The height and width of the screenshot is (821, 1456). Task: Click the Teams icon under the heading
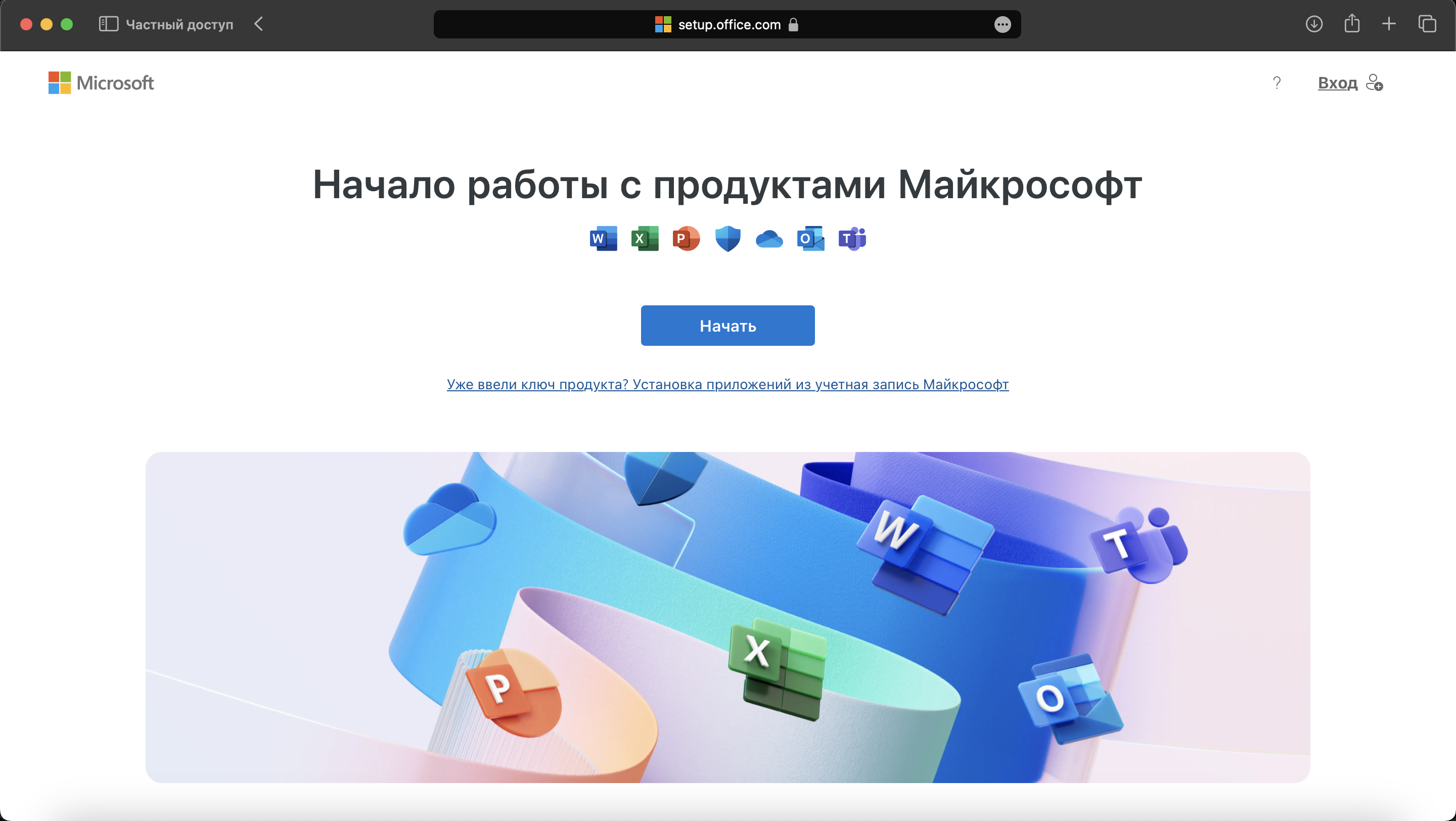click(852, 239)
